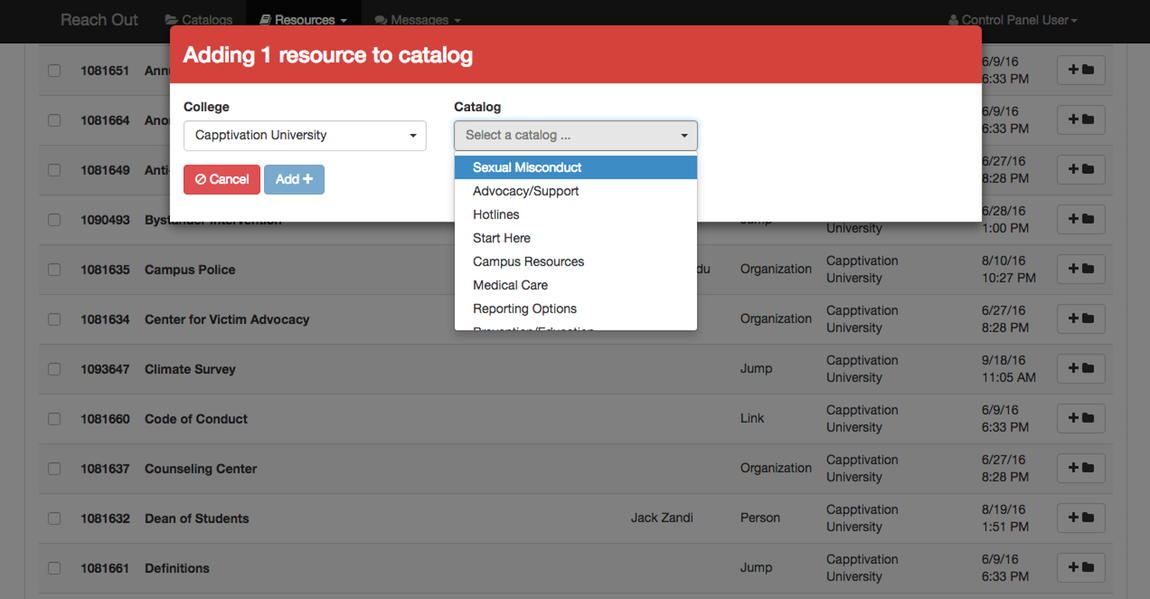This screenshot has height=599, width=1150.
Task: Open the Climate Survey resource
Action: pos(190,370)
